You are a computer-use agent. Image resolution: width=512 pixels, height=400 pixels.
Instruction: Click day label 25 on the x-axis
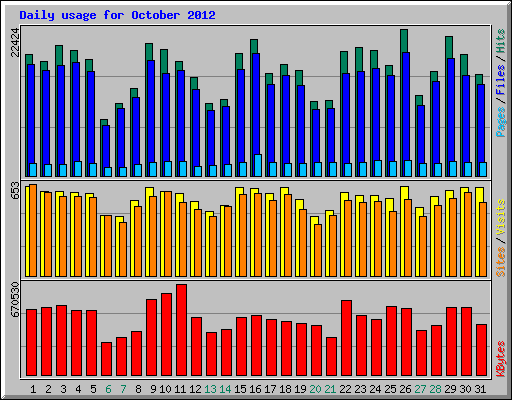(390, 389)
